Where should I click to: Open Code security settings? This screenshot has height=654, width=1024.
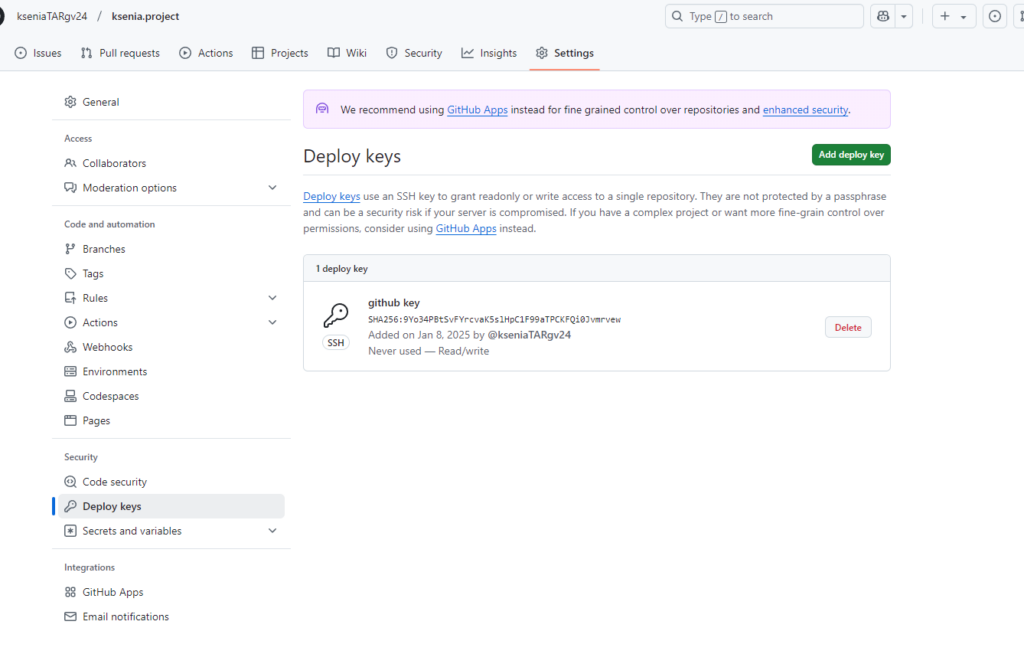pos(114,482)
